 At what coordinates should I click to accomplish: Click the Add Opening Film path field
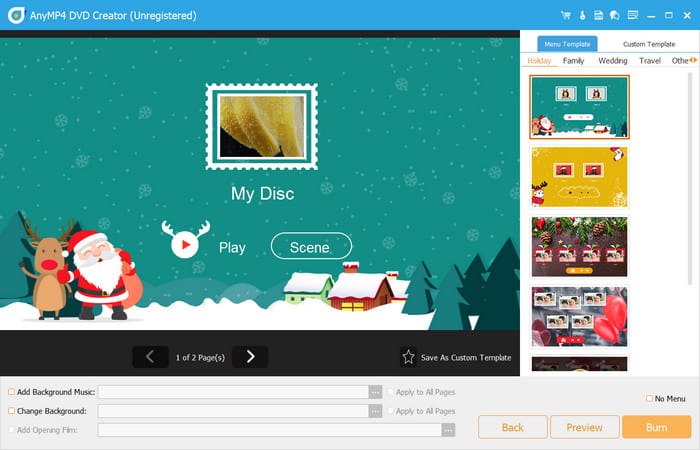pos(270,430)
